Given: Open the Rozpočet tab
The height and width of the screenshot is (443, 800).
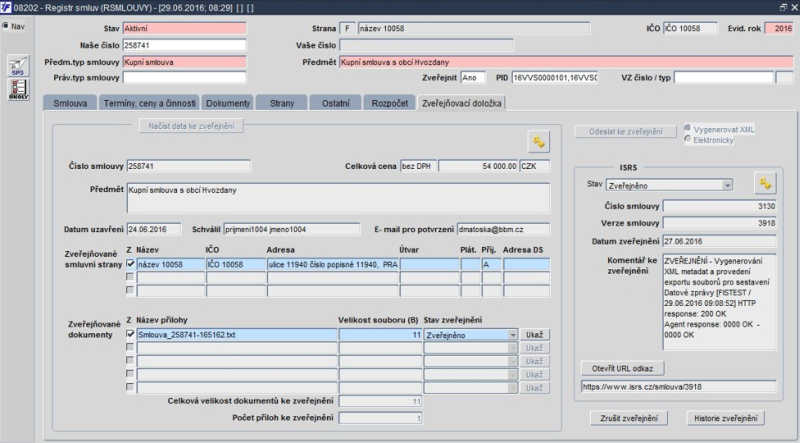Looking at the screenshot, I should point(389,103).
